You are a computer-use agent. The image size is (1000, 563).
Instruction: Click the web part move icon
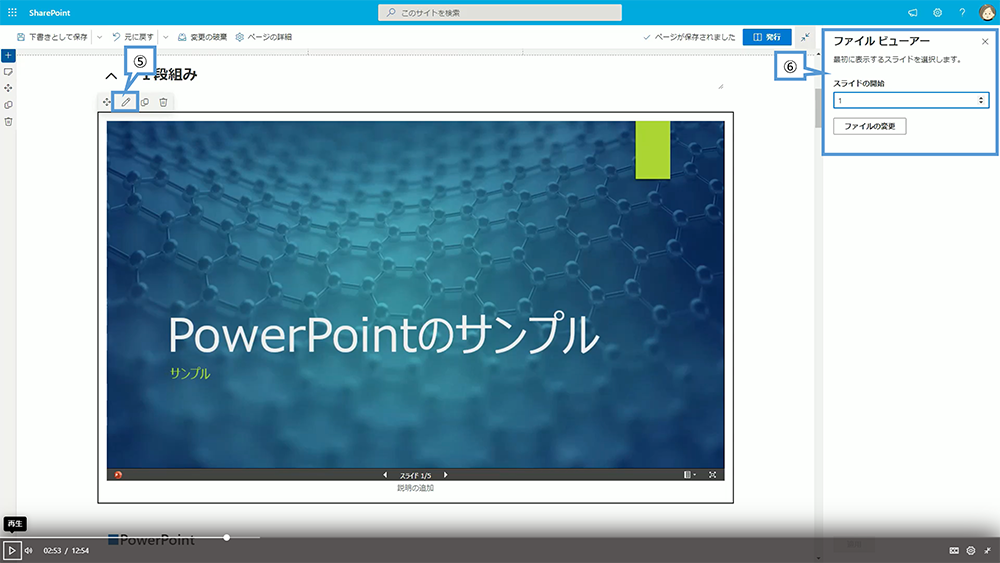pos(107,102)
